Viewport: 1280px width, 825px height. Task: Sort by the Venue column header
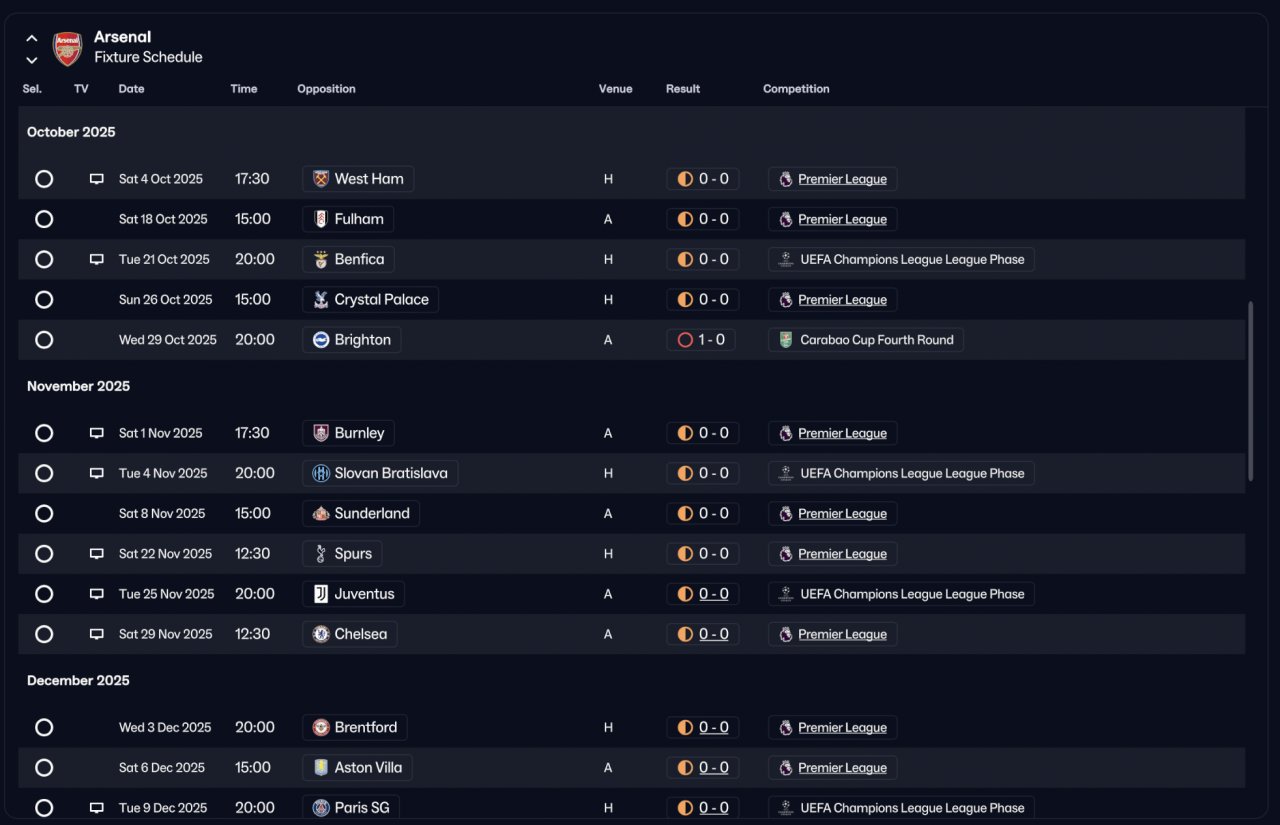pos(615,89)
